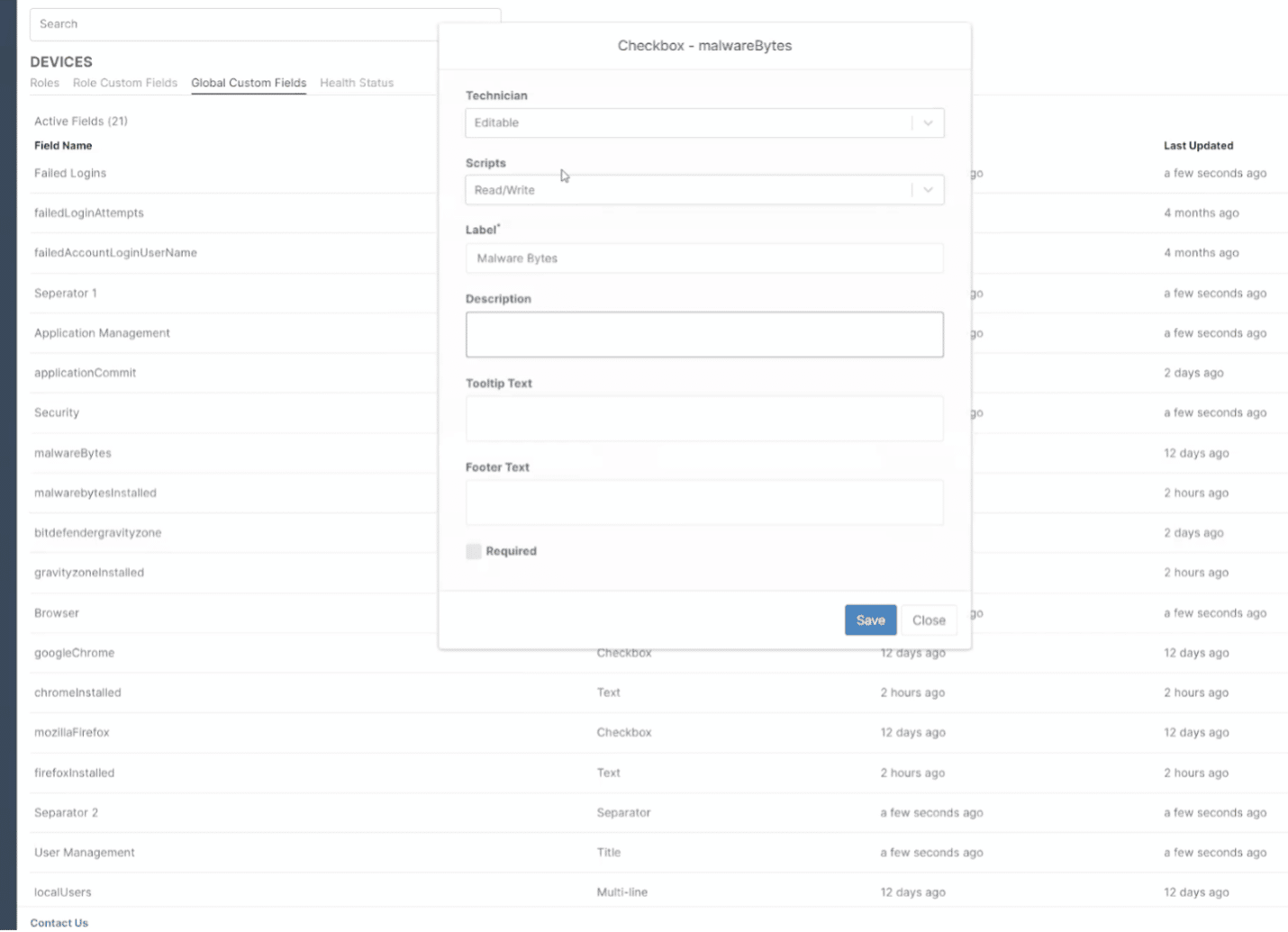Select the Role Custom Fields tab
The height and width of the screenshot is (932, 1288).
[x=125, y=82]
